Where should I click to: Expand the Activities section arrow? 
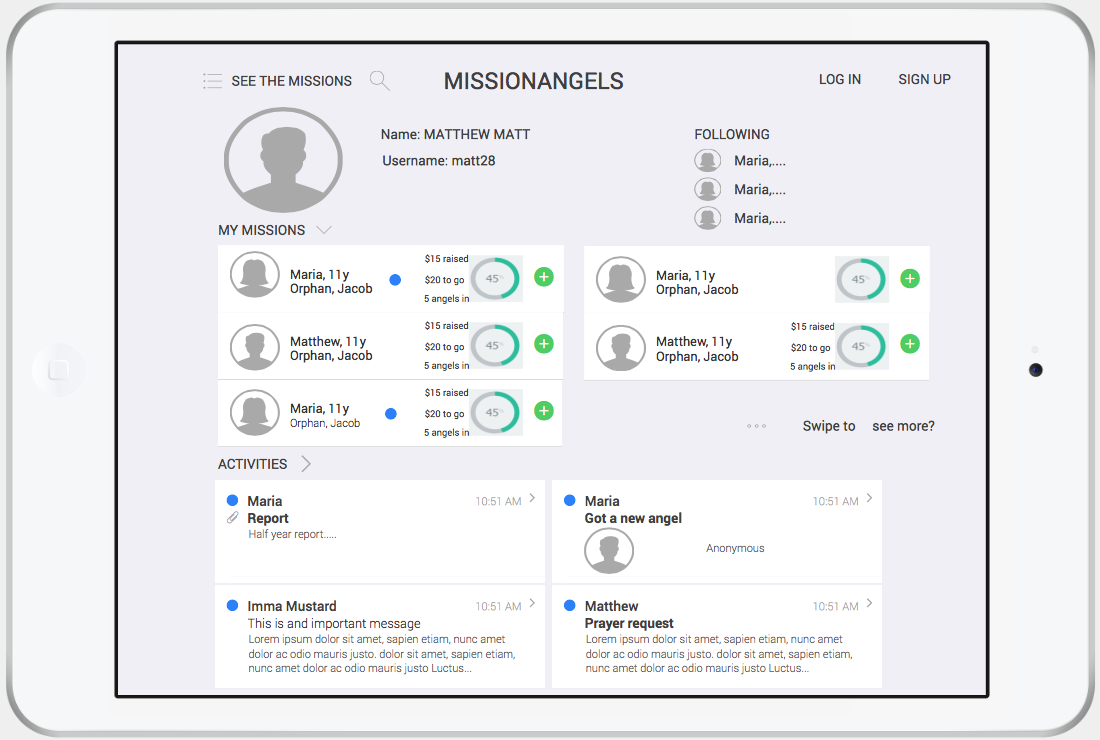coord(306,464)
